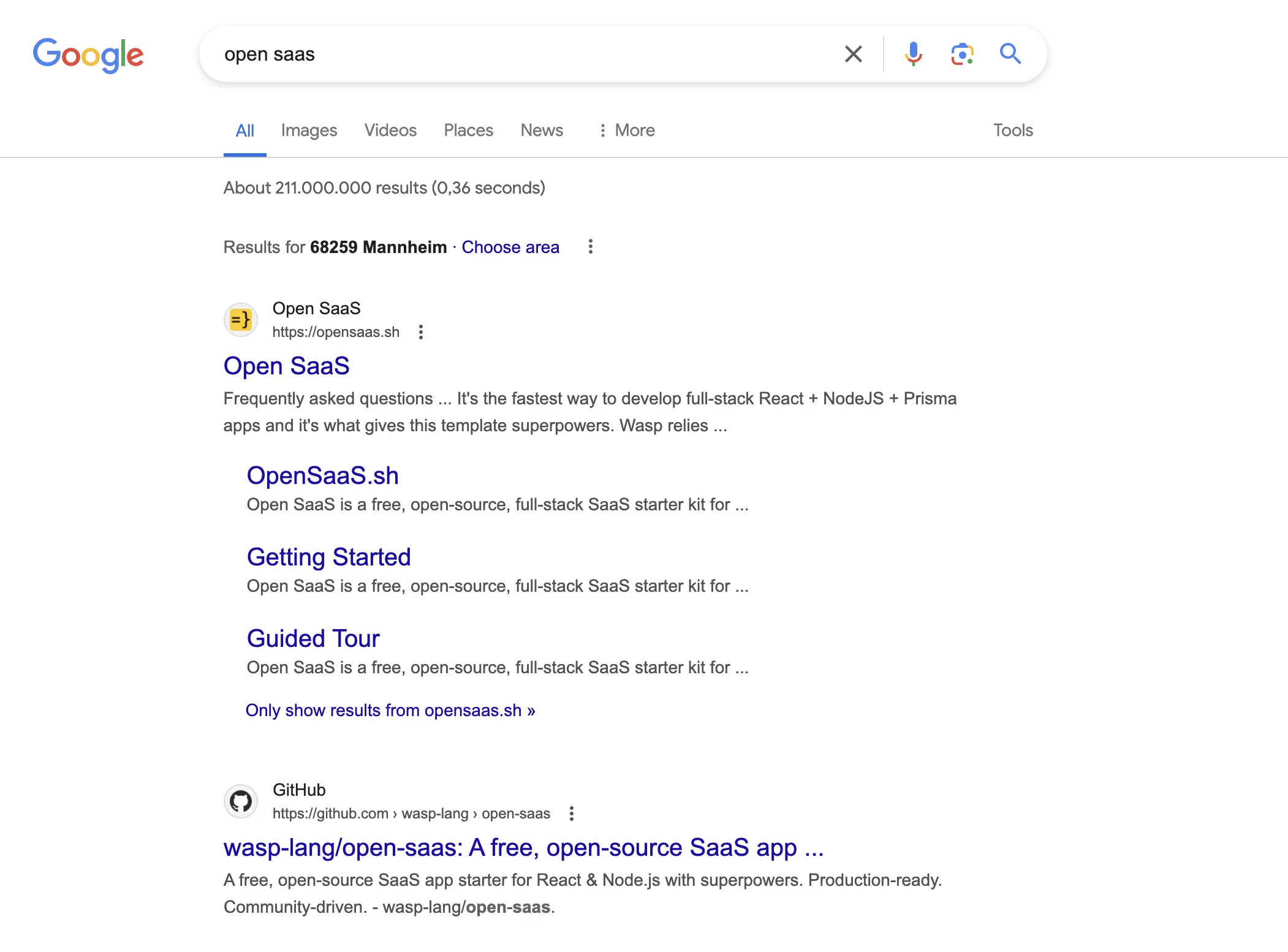Open the three-dot menu beside opensaas.sh
Image resolution: width=1288 pixels, height=952 pixels.
421,332
